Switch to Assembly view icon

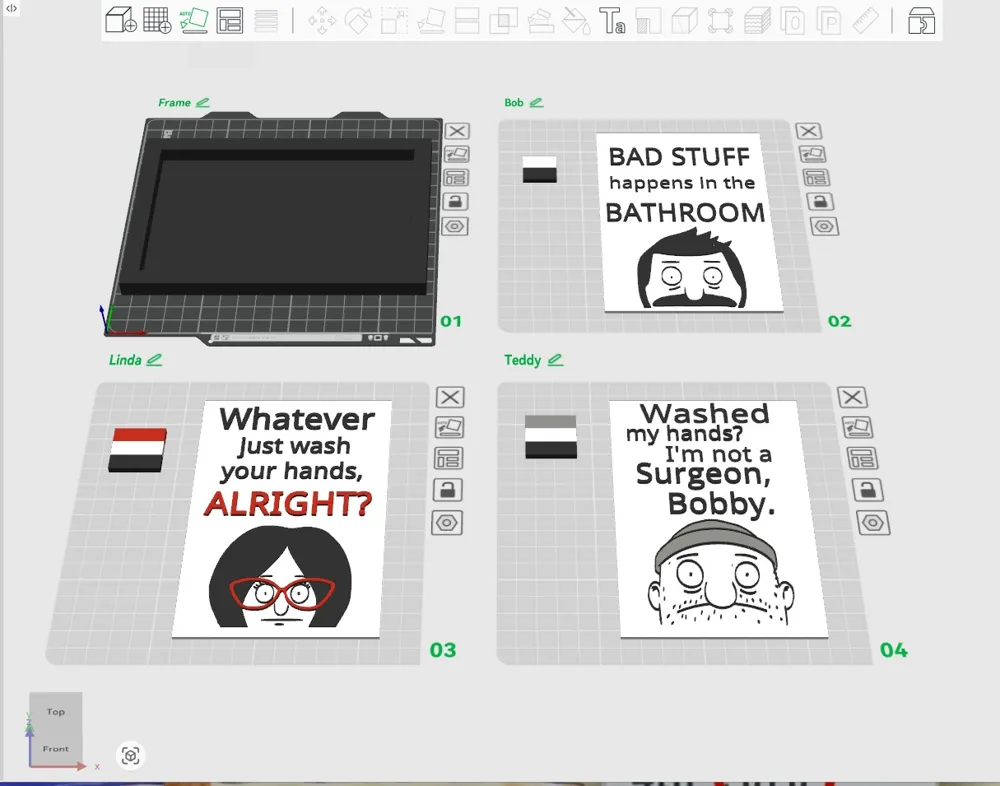[x=922, y=20]
